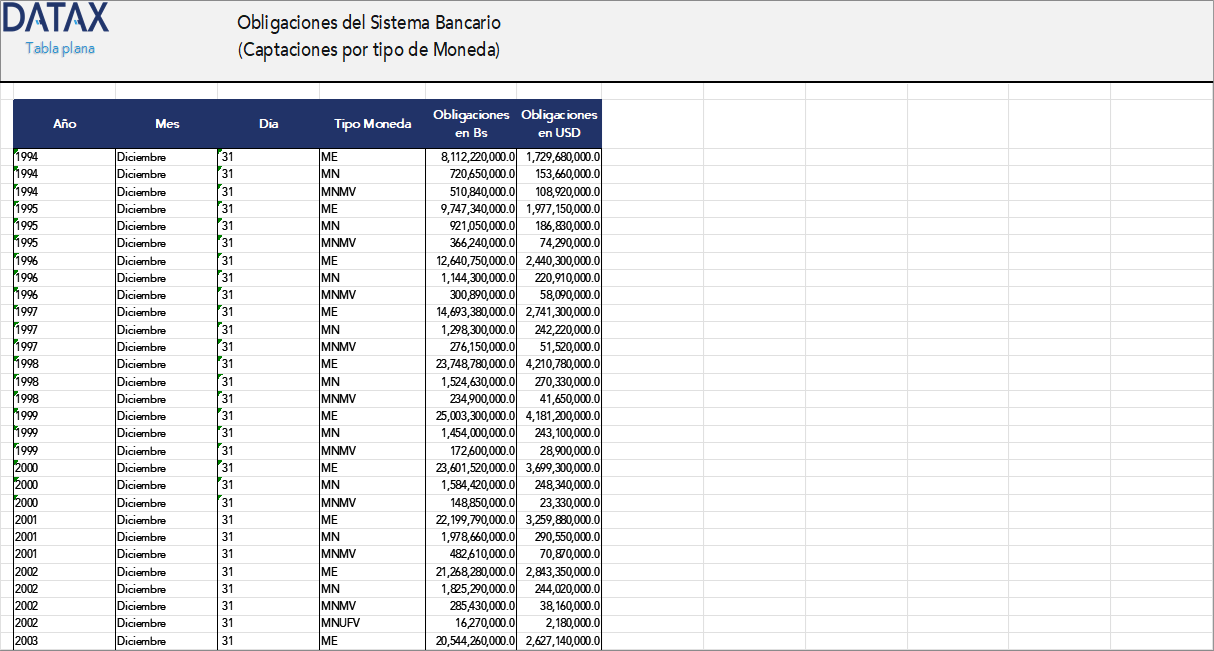Select the 'Mes' column header

click(167, 124)
